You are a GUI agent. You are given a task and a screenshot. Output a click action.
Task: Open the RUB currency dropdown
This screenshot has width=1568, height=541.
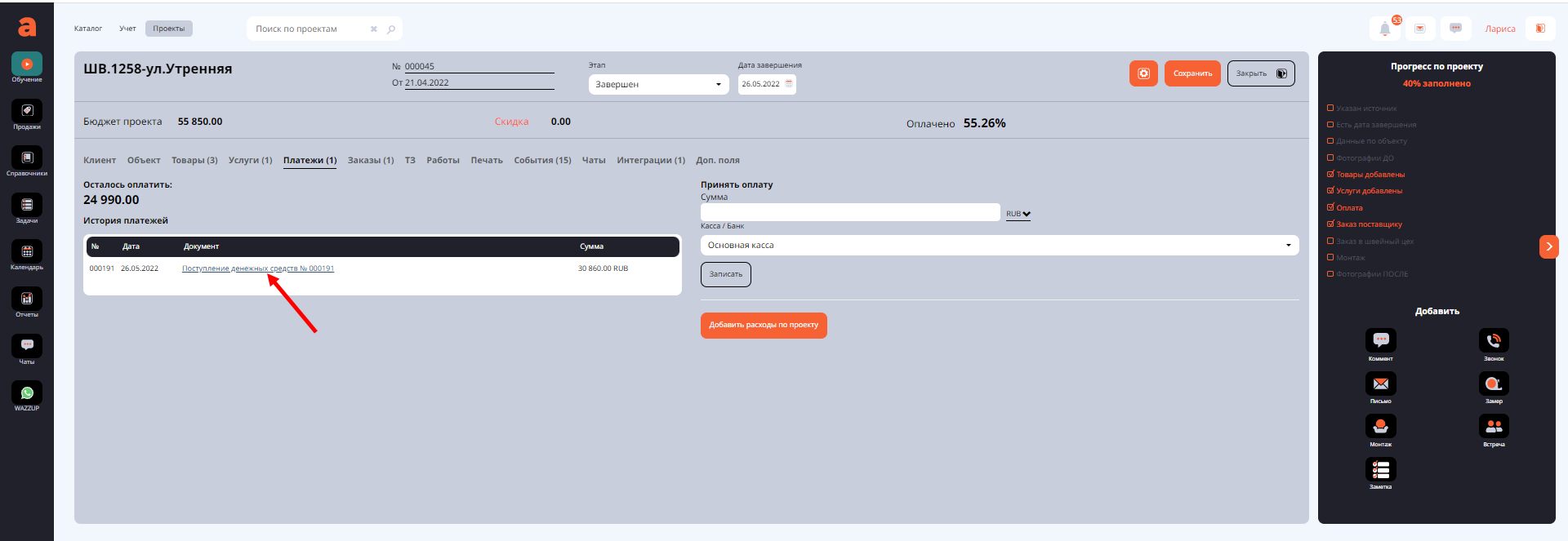tap(1018, 214)
